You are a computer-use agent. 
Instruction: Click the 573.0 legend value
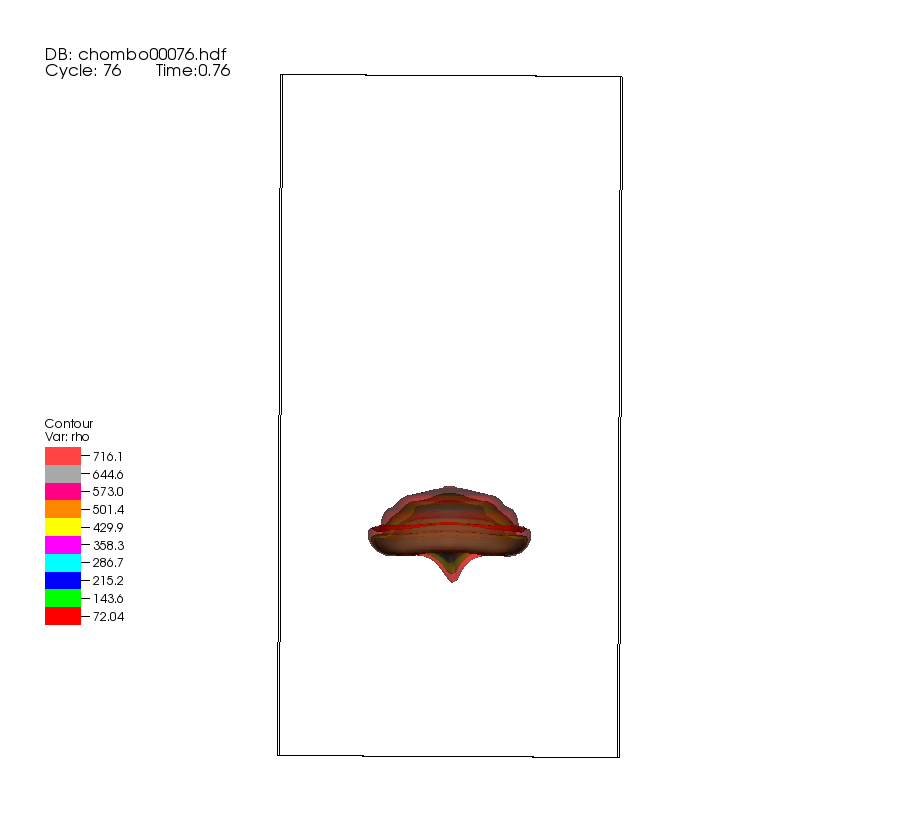point(108,492)
